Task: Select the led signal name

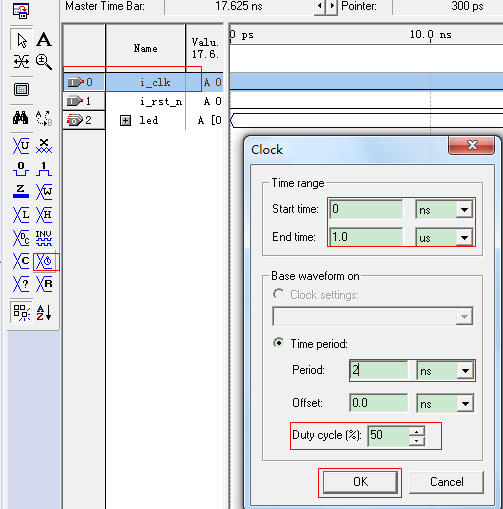Action: tap(148, 120)
